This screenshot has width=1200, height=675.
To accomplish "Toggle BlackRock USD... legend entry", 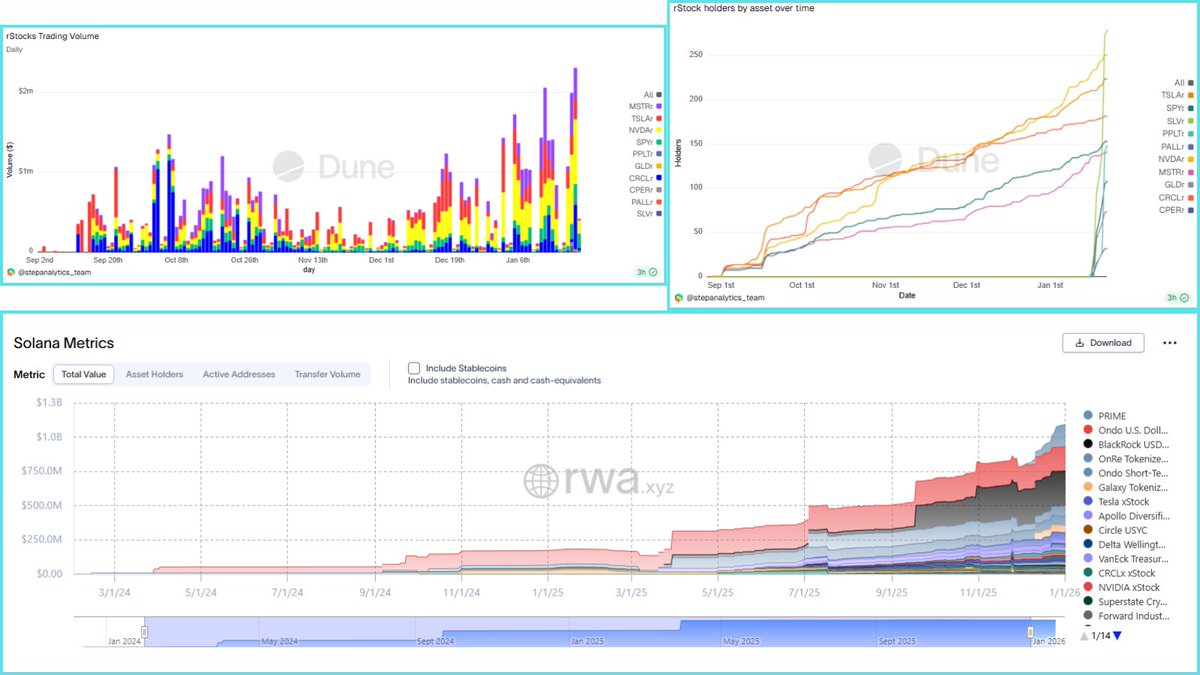I will click(1124, 444).
